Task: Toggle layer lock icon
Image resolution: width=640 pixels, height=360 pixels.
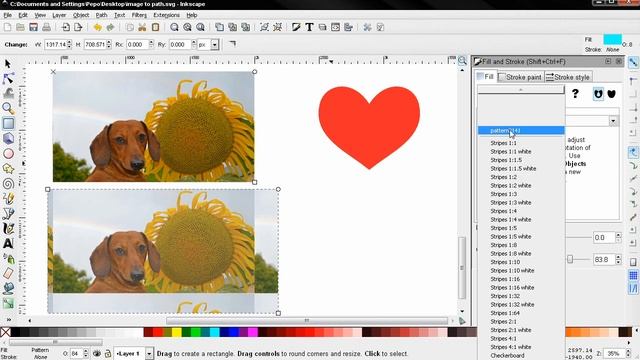Action: pos(108,353)
